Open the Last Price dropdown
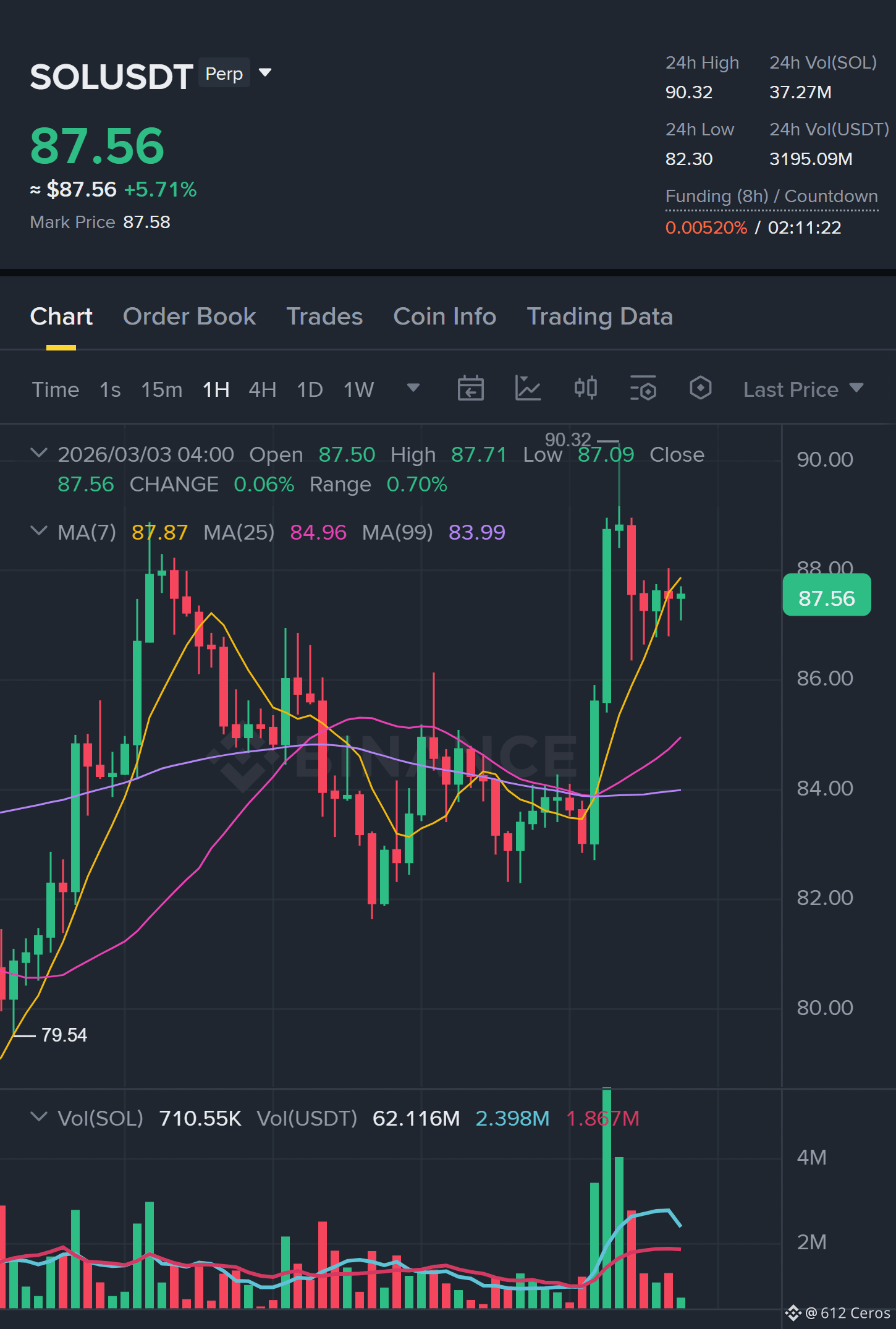This screenshot has height=1329, width=896. [803, 389]
